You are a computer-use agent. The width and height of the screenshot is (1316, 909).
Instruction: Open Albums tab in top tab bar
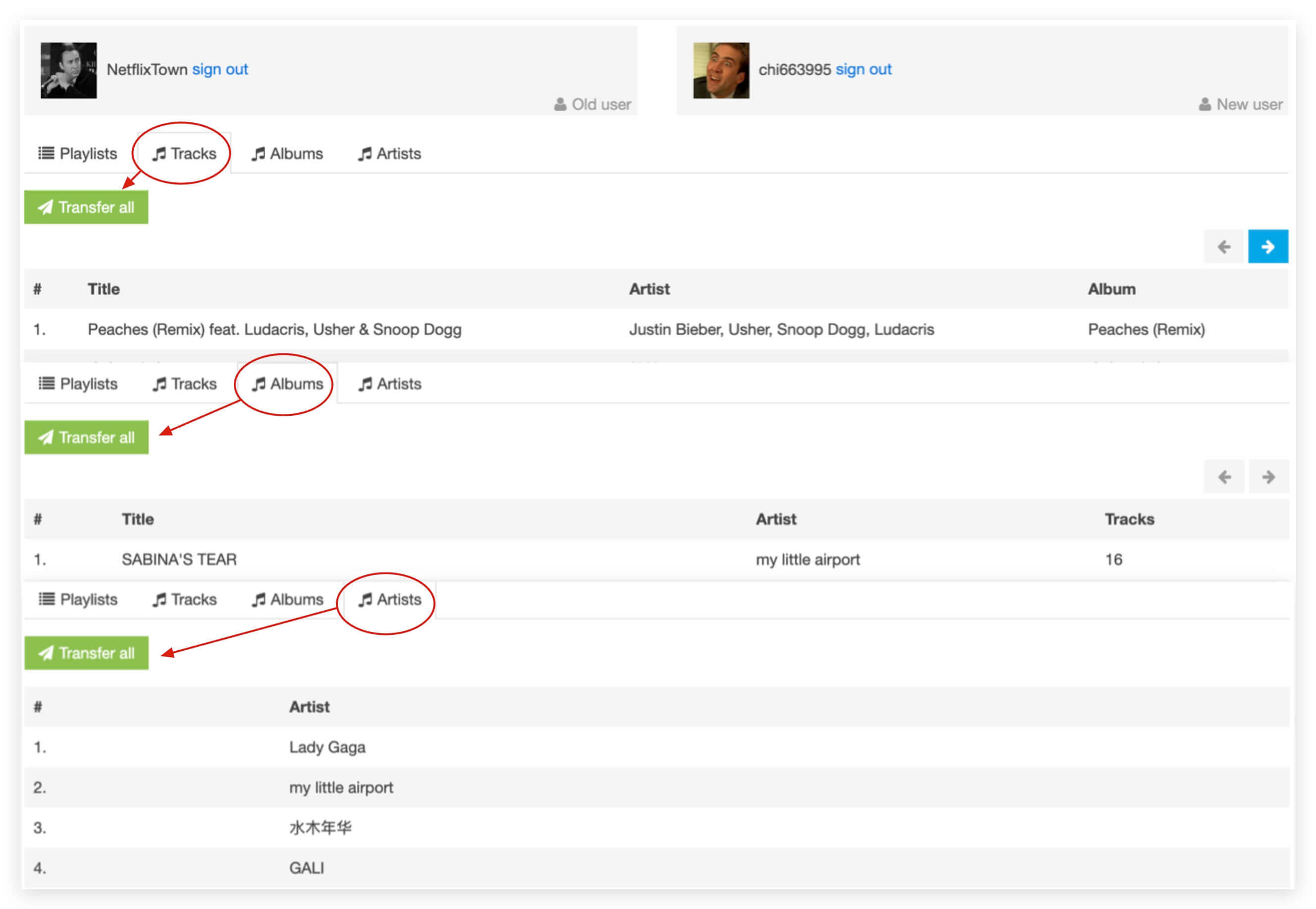pos(287,154)
